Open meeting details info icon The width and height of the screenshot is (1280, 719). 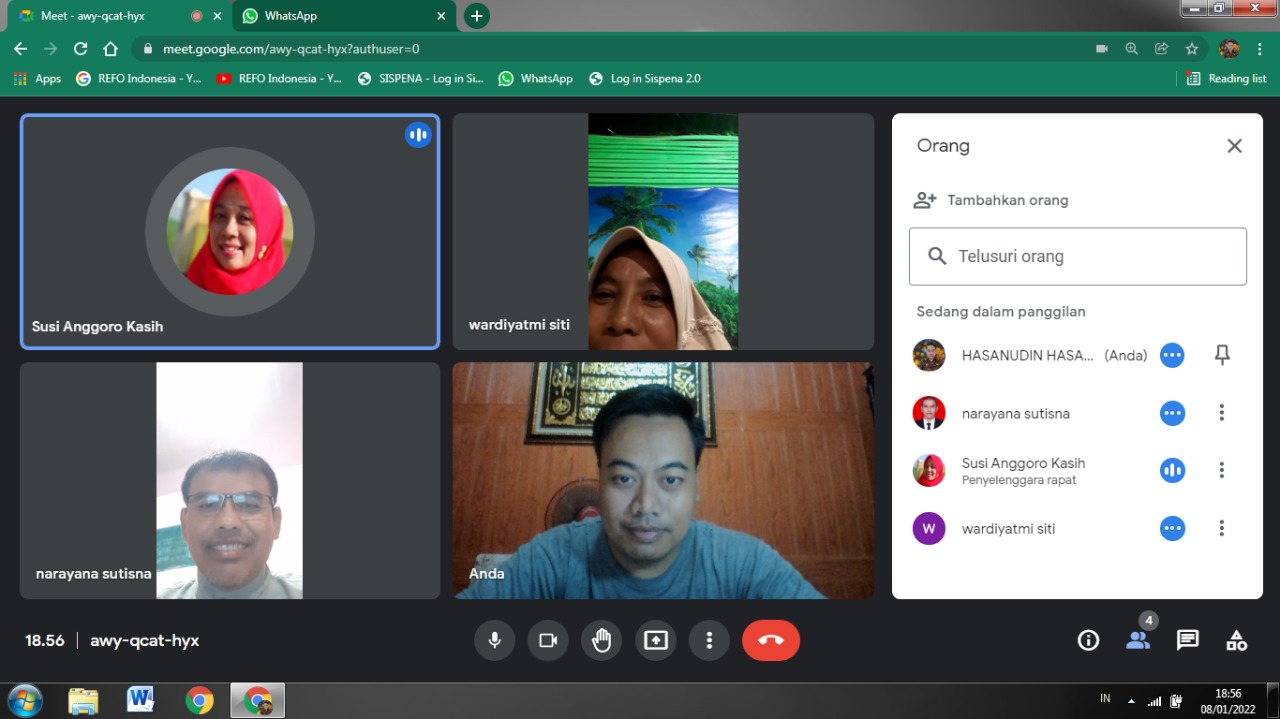[1088, 640]
